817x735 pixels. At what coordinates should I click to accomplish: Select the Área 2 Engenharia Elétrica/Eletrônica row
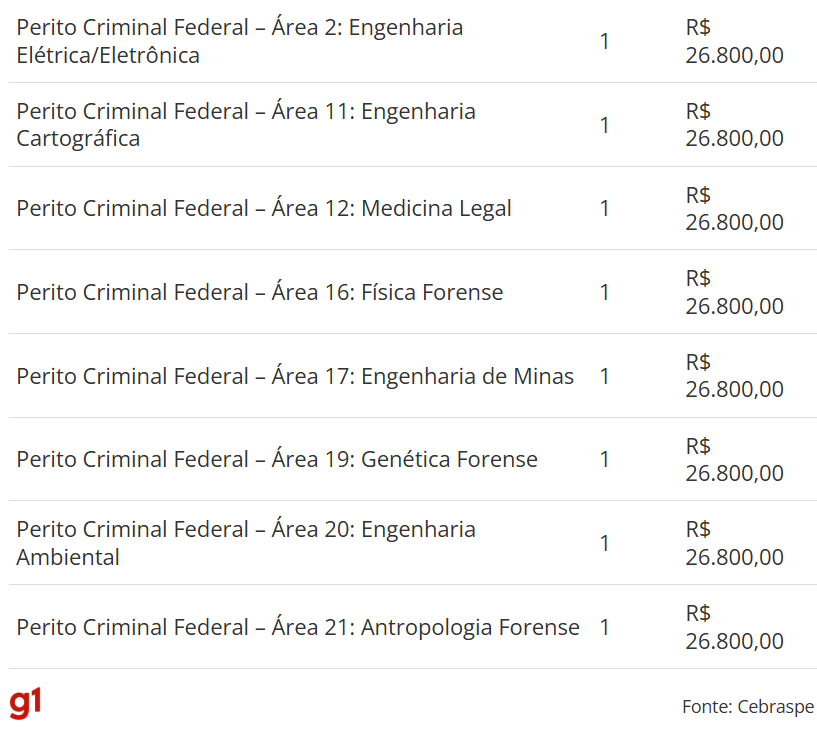click(x=413, y=41)
